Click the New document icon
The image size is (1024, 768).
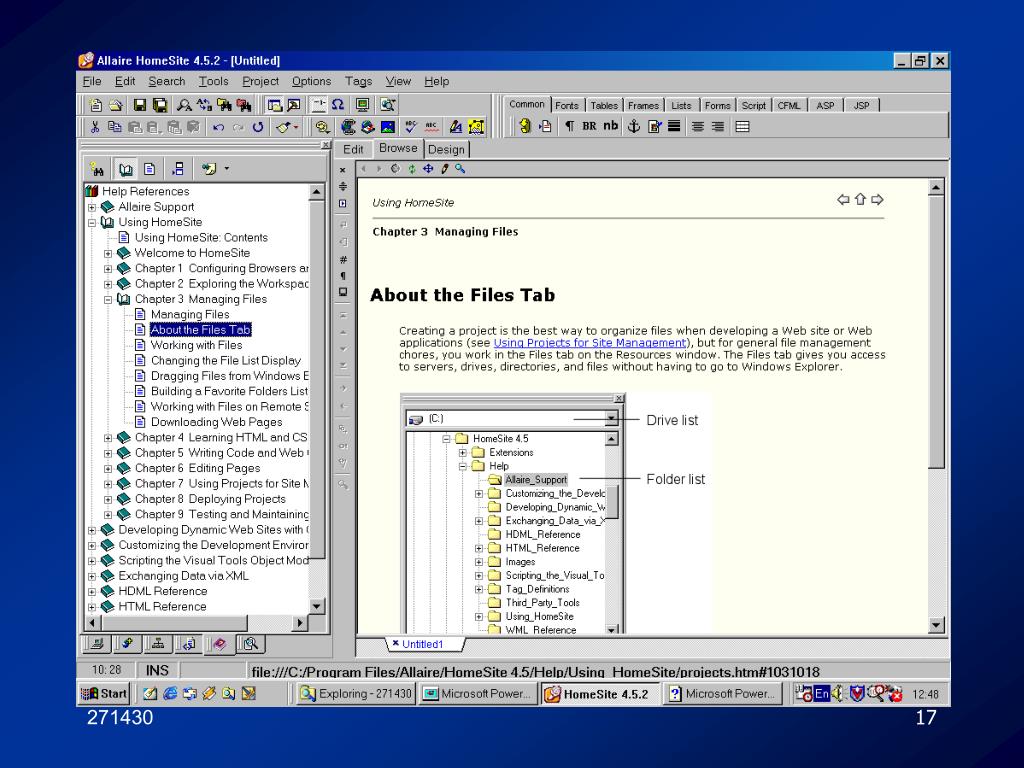pyautogui.click(x=96, y=104)
